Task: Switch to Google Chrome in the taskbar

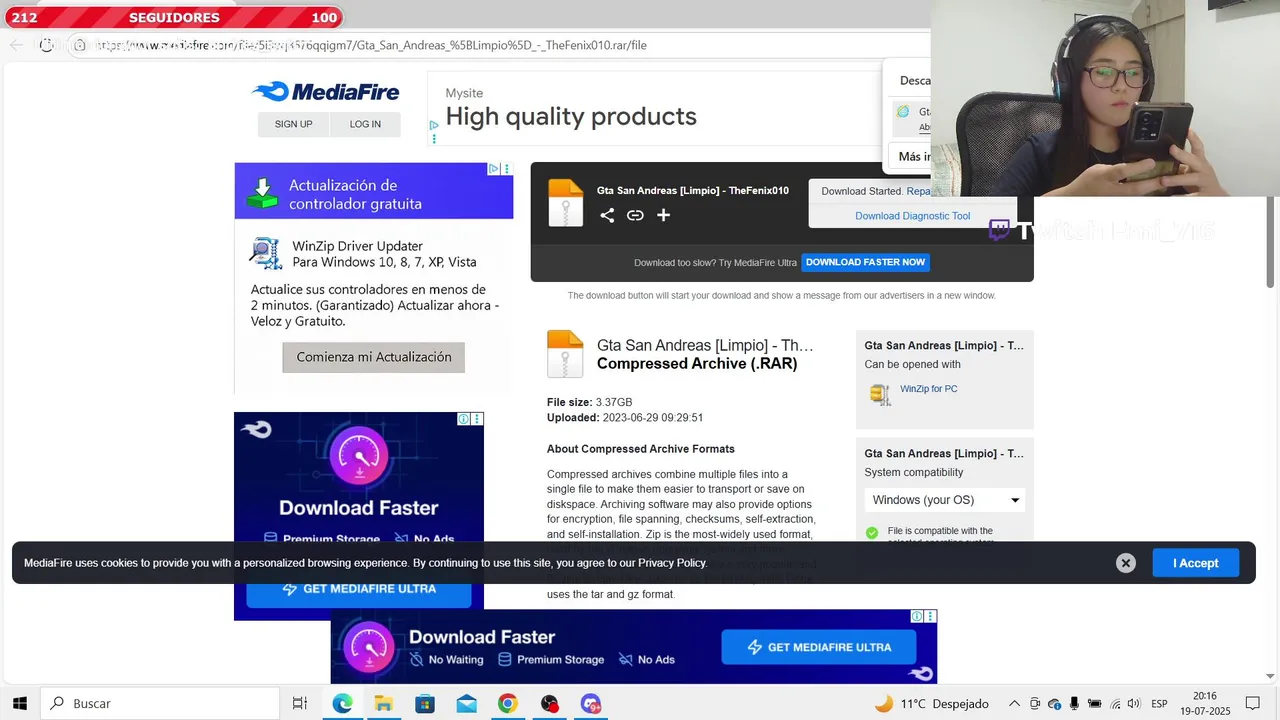Action: point(508,703)
